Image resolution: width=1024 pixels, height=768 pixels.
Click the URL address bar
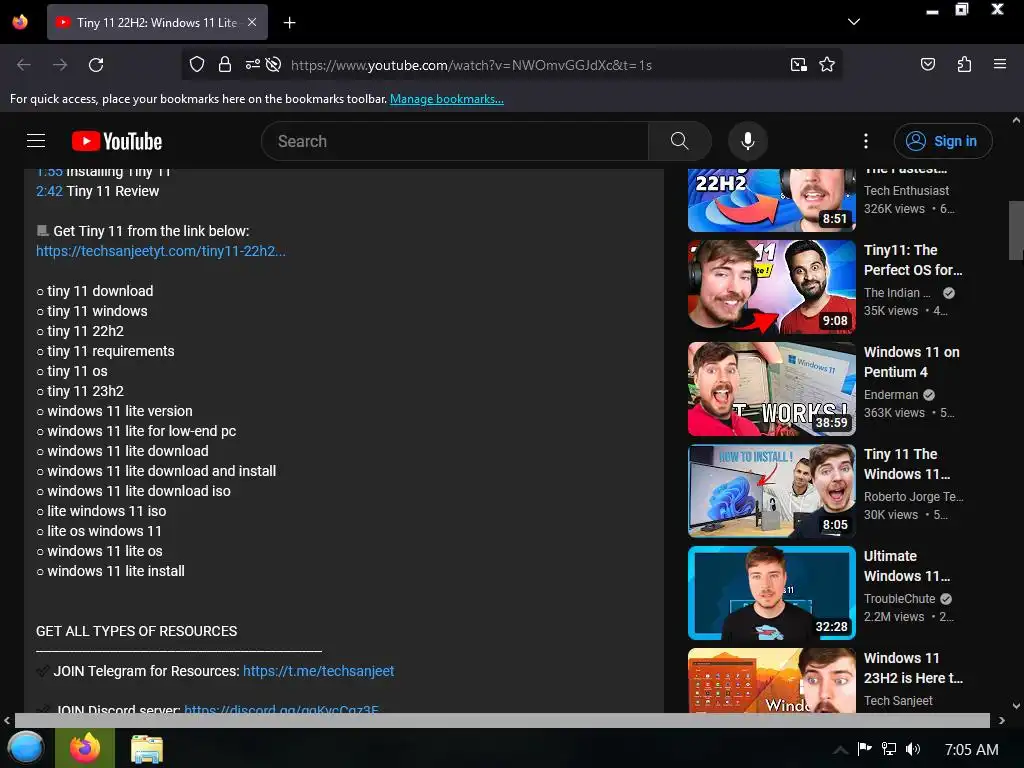point(471,65)
